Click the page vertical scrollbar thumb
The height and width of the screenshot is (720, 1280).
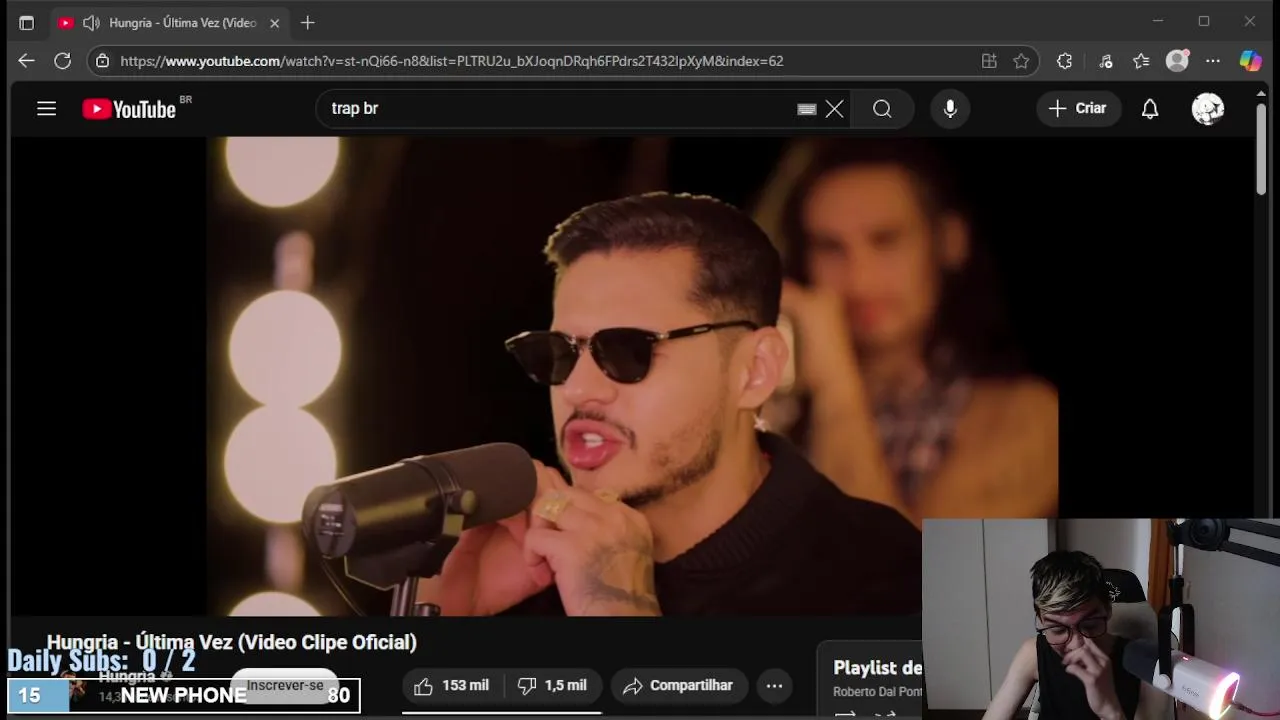tap(1262, 148)
